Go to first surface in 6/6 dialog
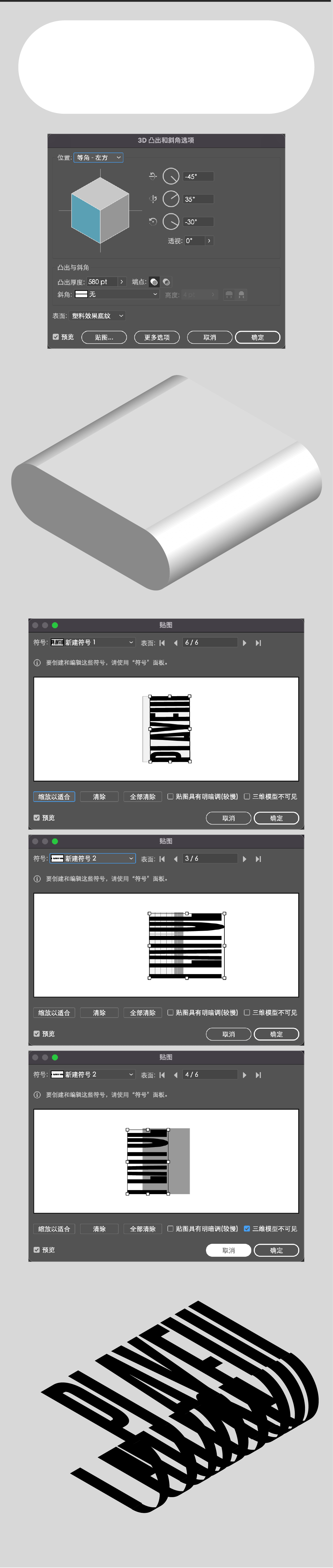 point(162,643)
